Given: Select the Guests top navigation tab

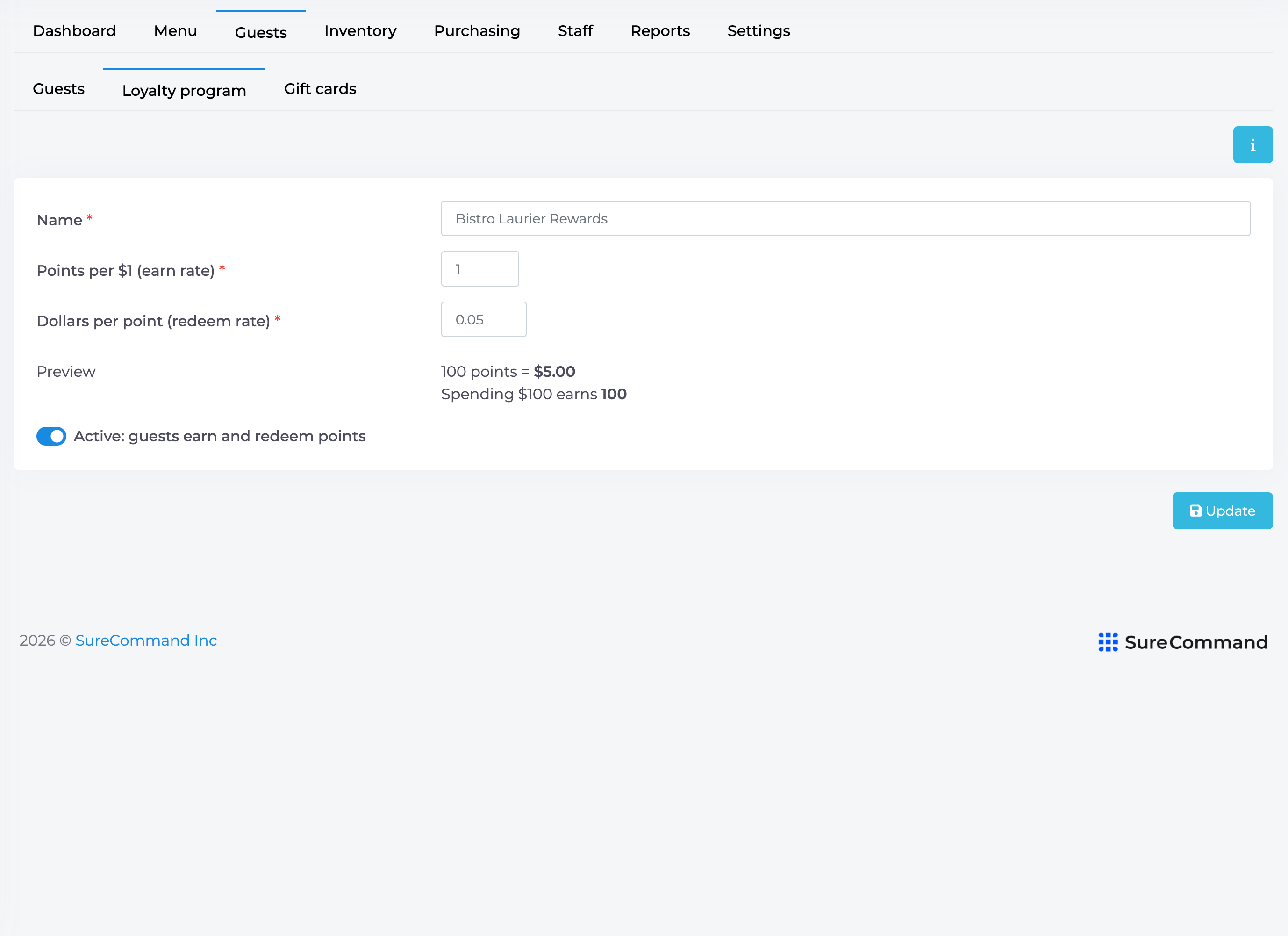Looking at the screenshot, I should [261, 32].
